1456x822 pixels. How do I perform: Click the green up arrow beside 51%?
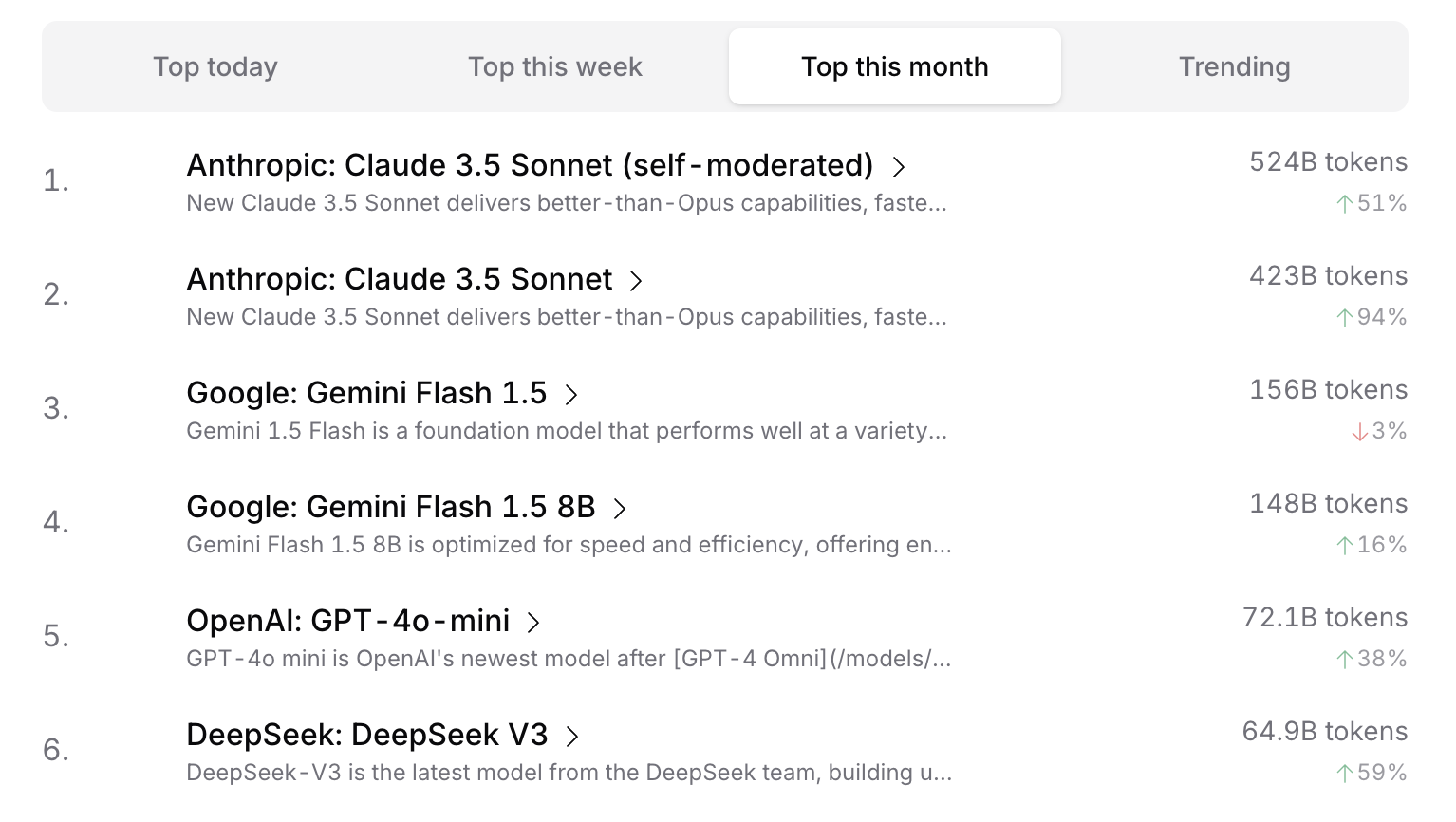tap(1344, 203)
